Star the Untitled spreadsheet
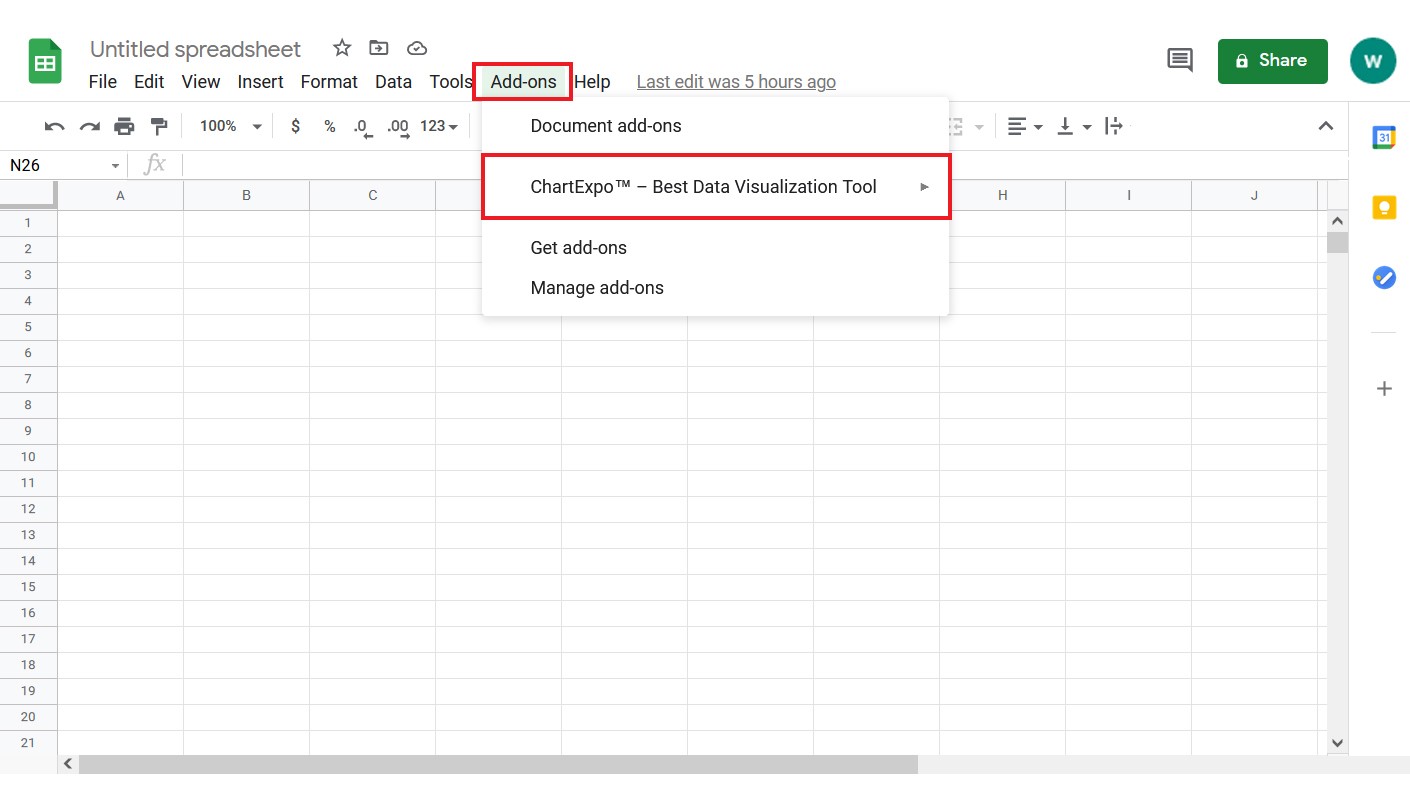This screenshot has height=800, width=1410. (342, 48)
